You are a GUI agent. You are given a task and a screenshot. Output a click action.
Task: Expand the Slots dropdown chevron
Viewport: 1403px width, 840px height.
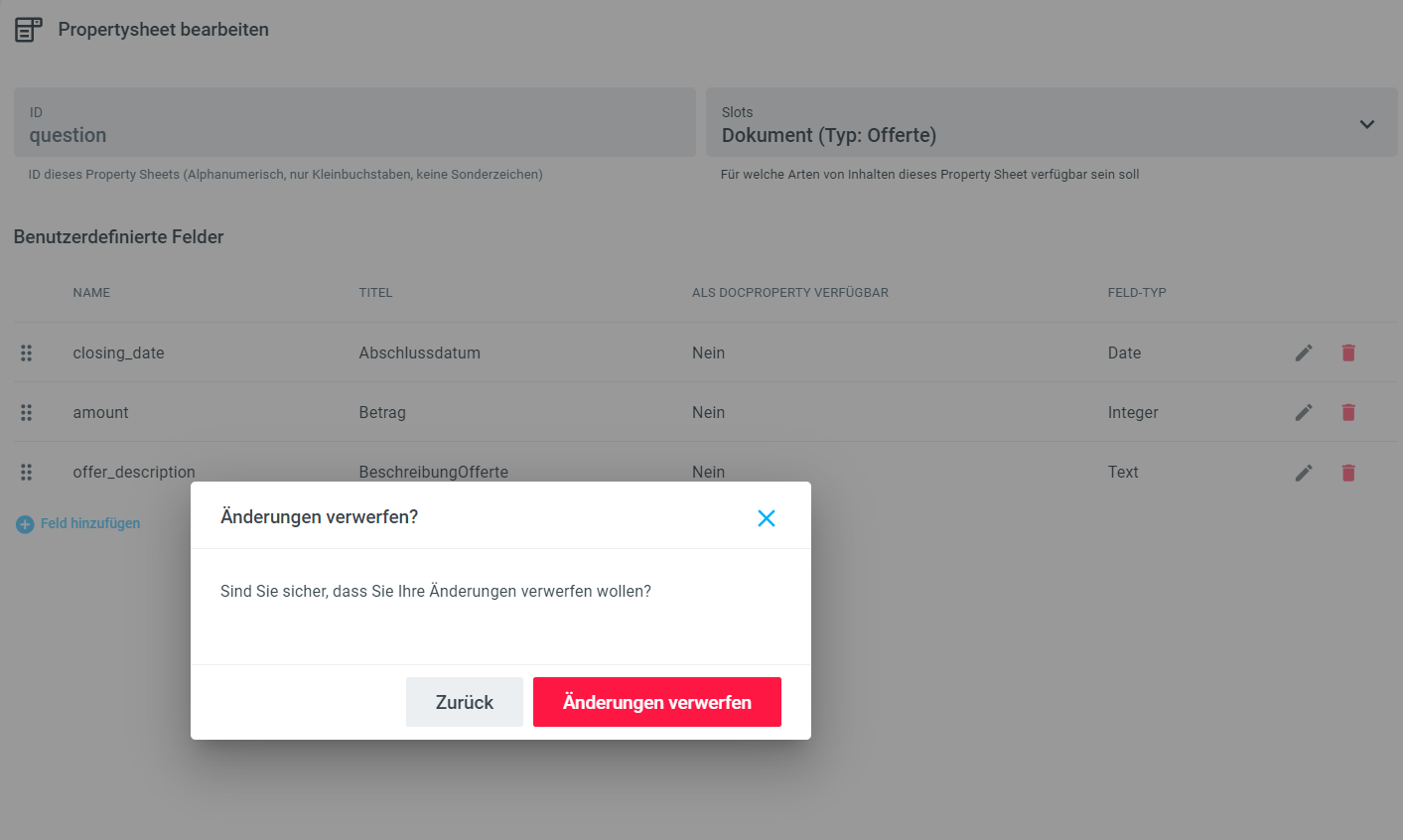click(x=1367, y=124)
